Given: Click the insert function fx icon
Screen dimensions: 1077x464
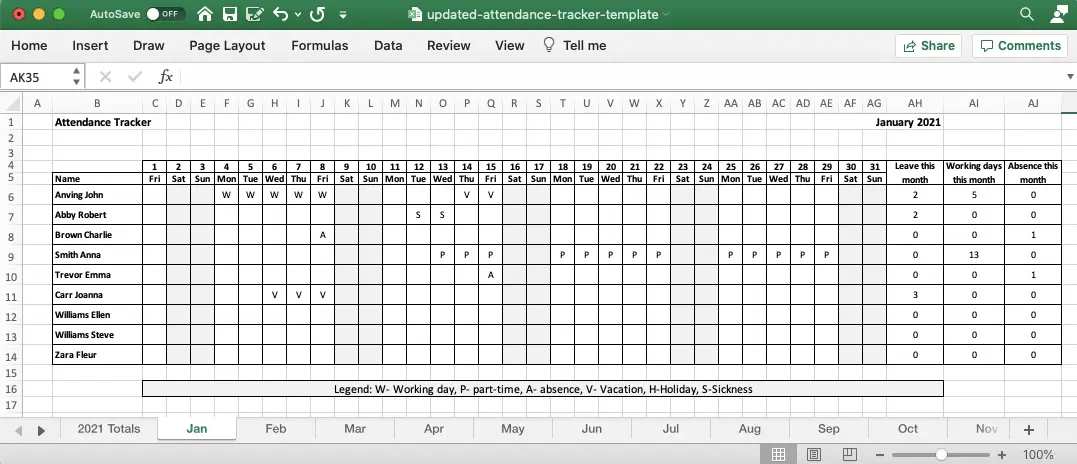Looking at the screenshot, I should [x=166, y=76].
